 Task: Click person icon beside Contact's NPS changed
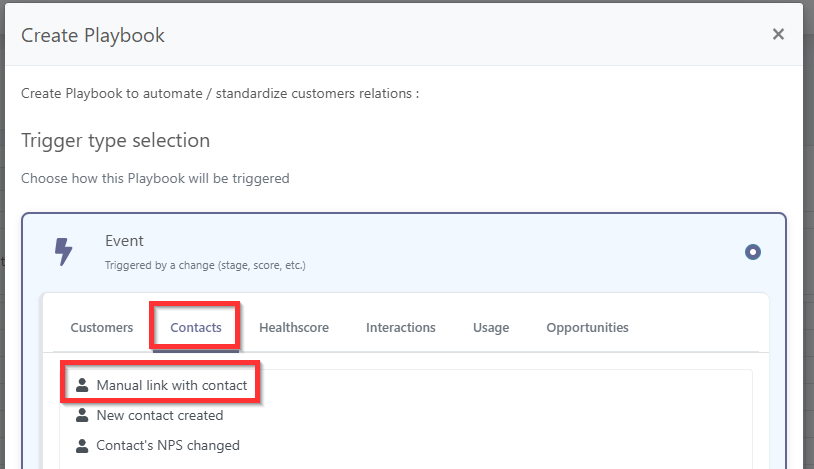[x=82, y=446]
